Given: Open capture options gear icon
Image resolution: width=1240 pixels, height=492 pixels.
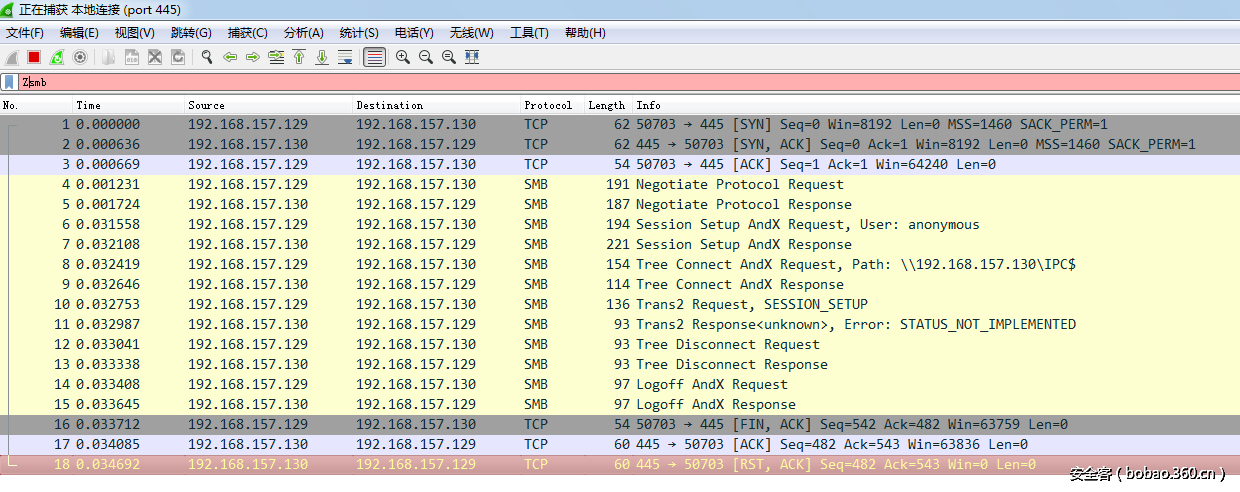Looking at the screenshot, I should [x=80, y=57].
